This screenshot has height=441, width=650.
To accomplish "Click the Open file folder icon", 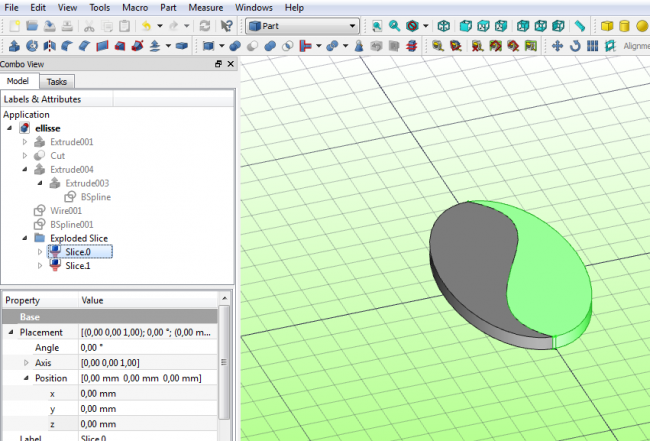I will tap(31, 26).
